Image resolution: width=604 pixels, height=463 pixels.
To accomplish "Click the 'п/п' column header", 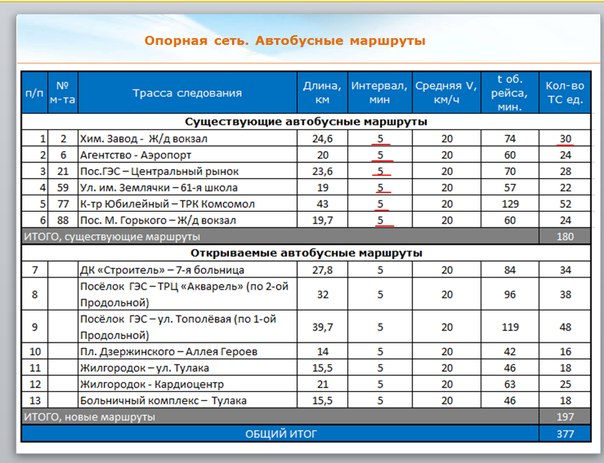I will coord(35,93).
